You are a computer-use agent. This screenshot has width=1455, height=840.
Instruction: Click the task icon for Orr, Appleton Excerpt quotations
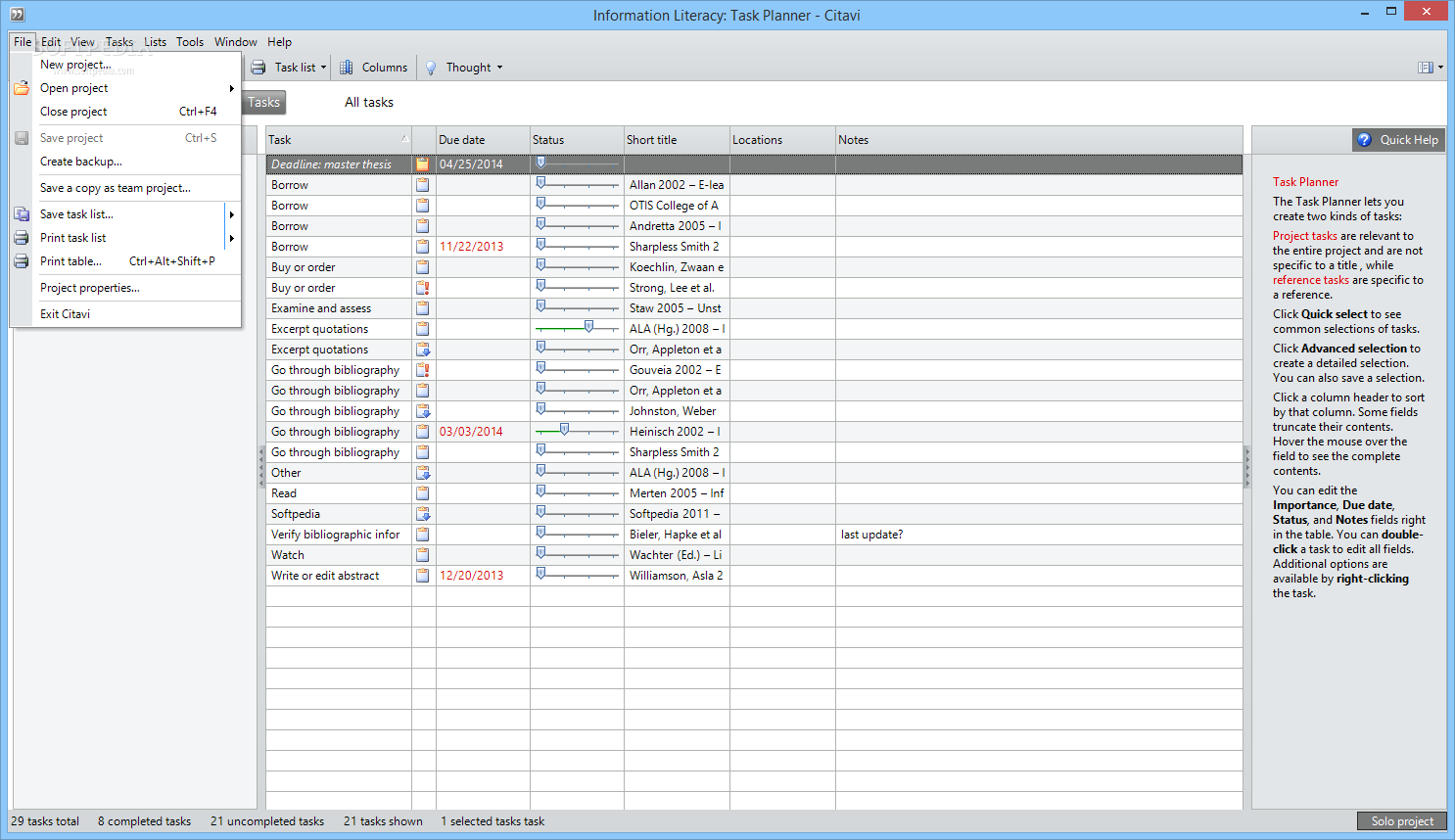(x=422, y=350)
